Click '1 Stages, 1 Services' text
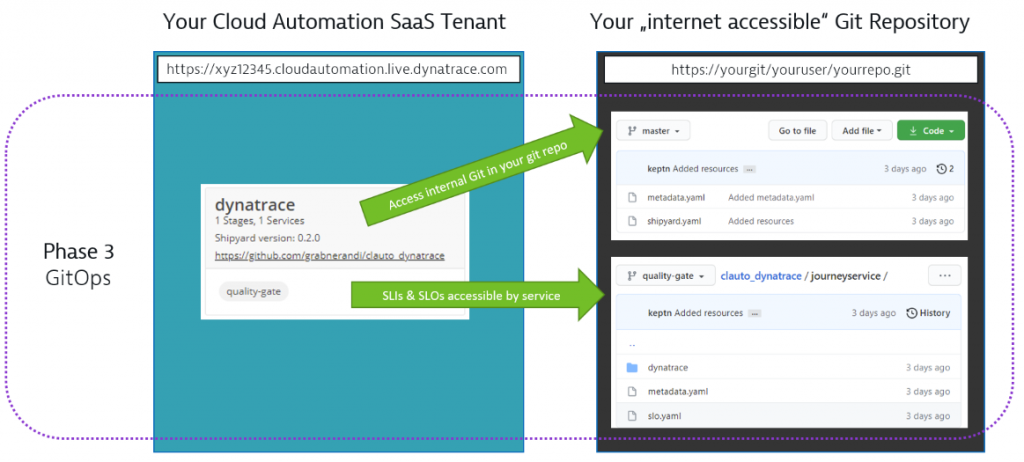 click(x=259, y=221)
